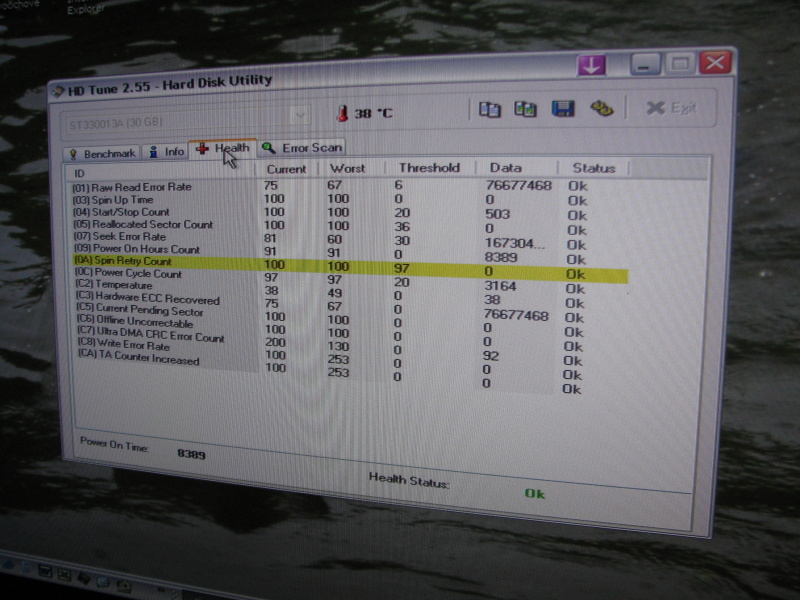Open the Error Scan tab
The image size is (800, 600).
302,148
